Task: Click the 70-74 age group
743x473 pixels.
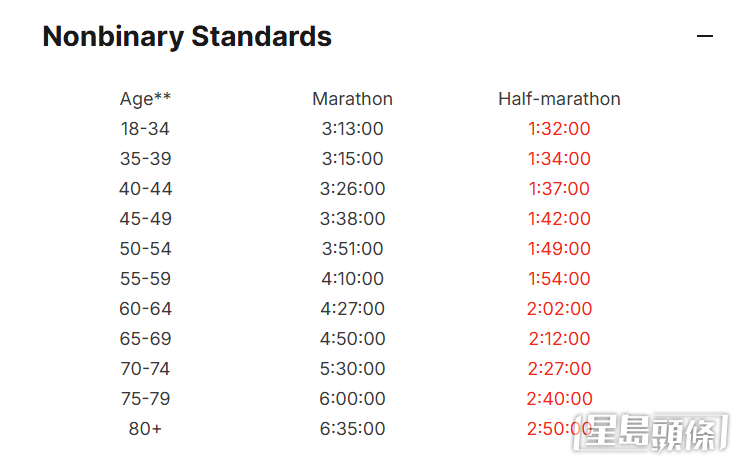Action: click(x=145, y=369)
